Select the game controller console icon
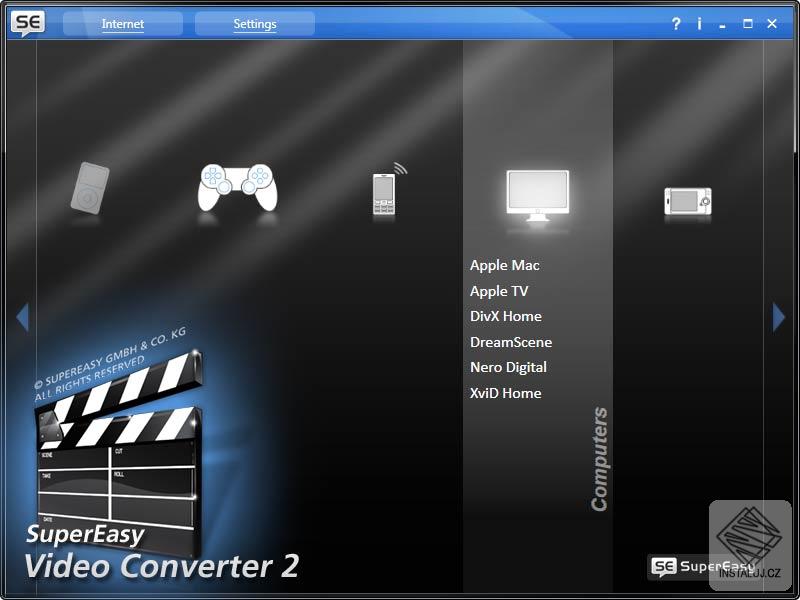 (238, 187)
